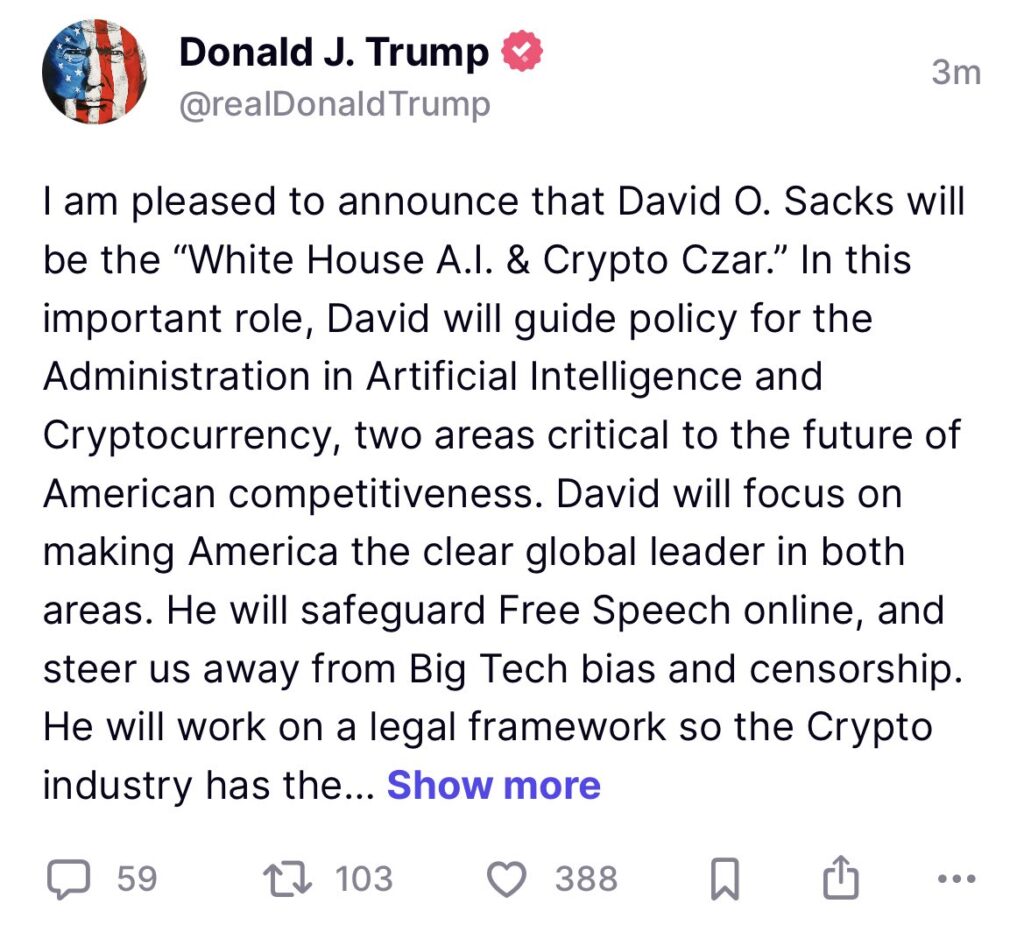Like the post with the heart icon

coord(507,879)
